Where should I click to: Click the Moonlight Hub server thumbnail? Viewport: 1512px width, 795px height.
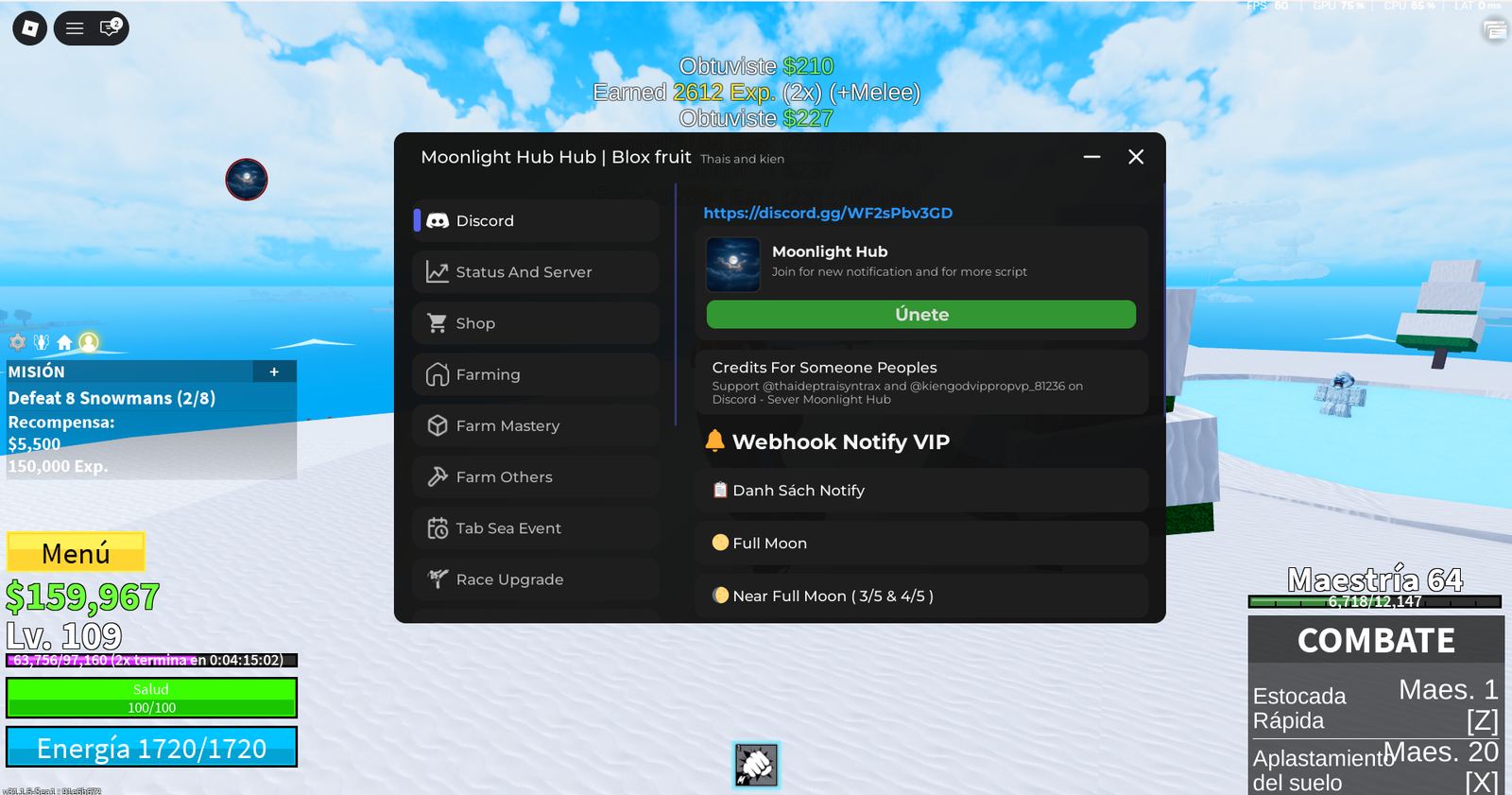pos(733,265)
